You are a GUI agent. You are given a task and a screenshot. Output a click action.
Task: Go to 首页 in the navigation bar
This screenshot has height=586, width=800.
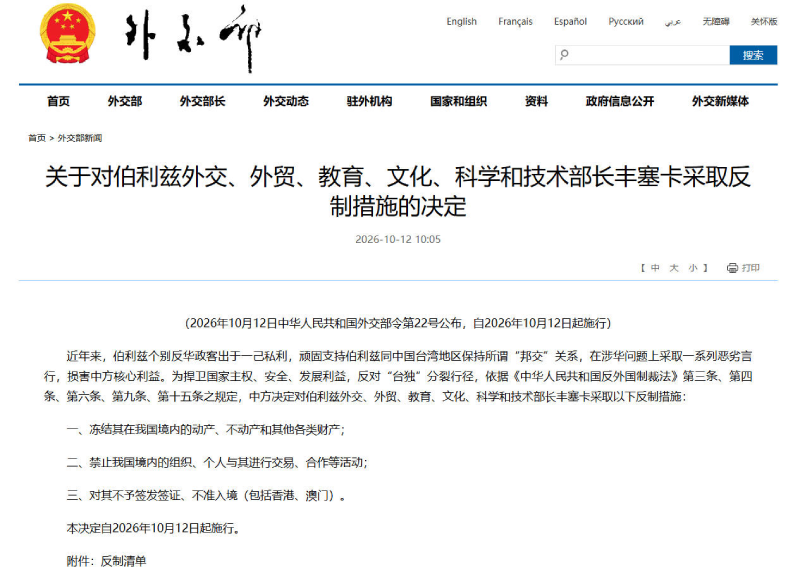[x=59, y=101]
